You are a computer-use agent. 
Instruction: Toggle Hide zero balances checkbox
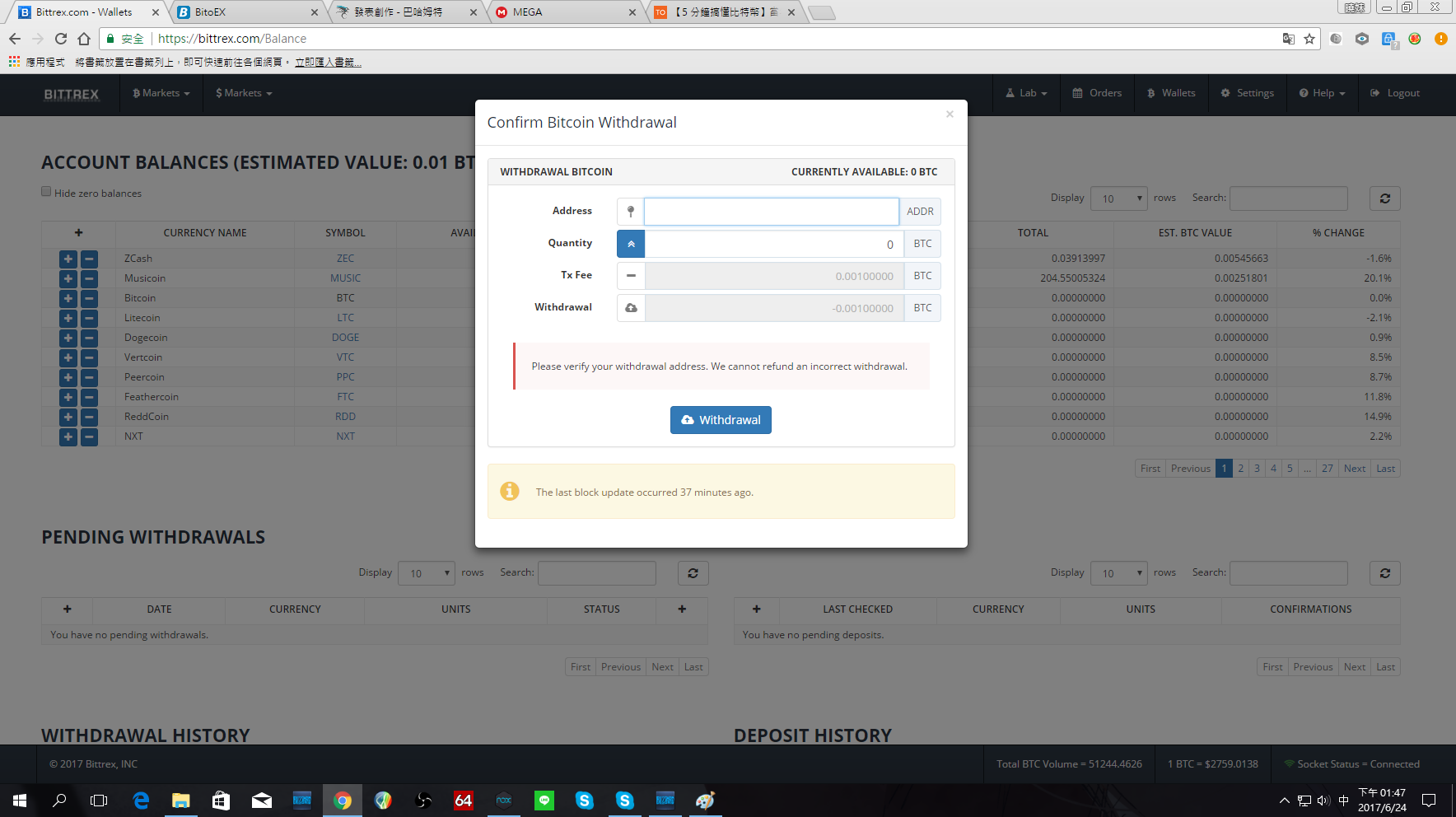(x=47, y=192)
